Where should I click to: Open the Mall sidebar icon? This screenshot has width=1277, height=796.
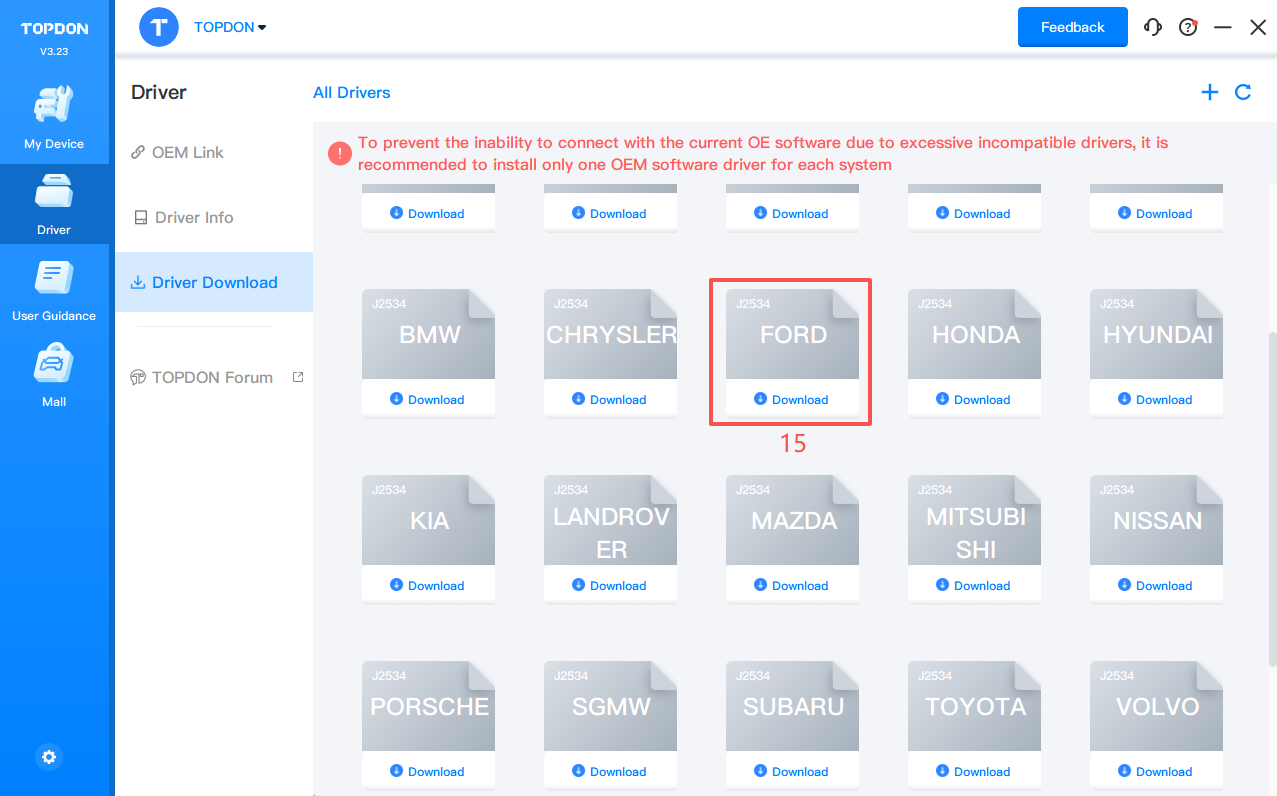pos(54,376)
